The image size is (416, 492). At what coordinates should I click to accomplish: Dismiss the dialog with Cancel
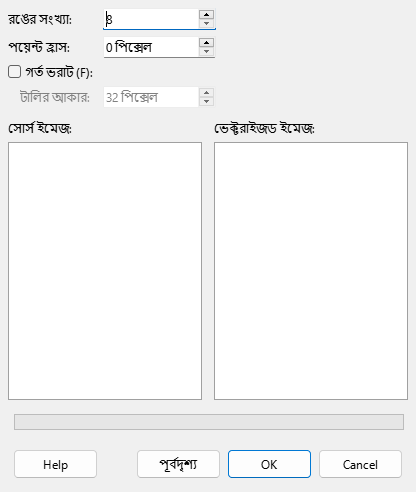point(360,464)
